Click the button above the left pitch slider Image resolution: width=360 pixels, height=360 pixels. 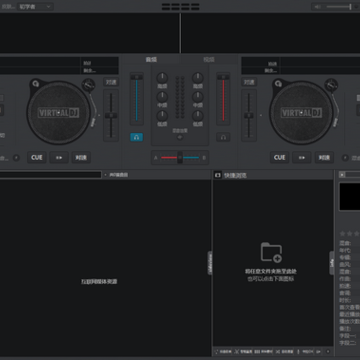pos(111,82)
